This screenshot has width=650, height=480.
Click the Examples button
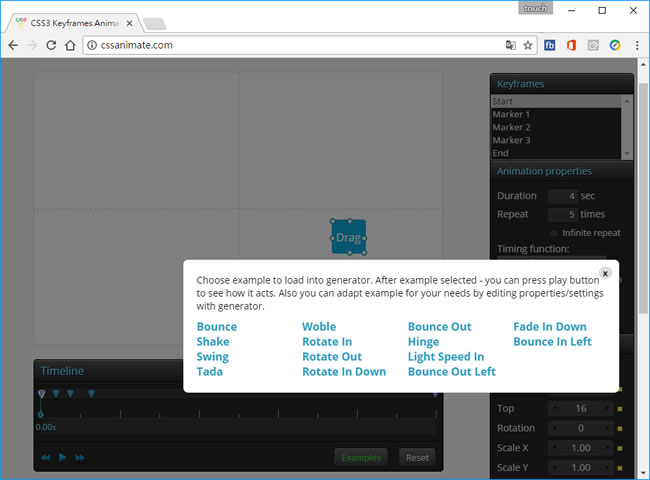pyautogui.click(x=361, y=458)
